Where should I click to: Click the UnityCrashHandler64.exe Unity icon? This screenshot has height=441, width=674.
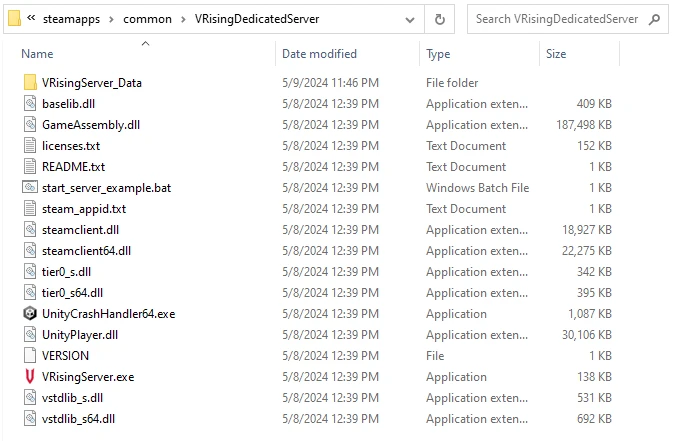coord(29,314)
